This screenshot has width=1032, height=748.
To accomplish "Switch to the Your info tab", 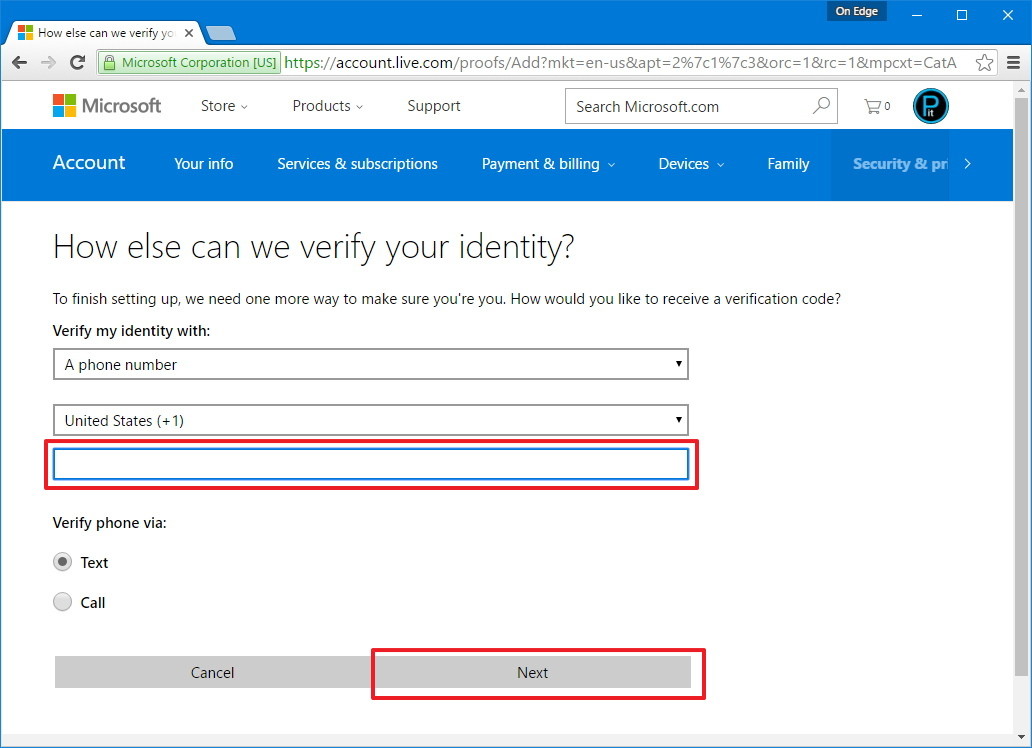I will (x=203, y=164).
